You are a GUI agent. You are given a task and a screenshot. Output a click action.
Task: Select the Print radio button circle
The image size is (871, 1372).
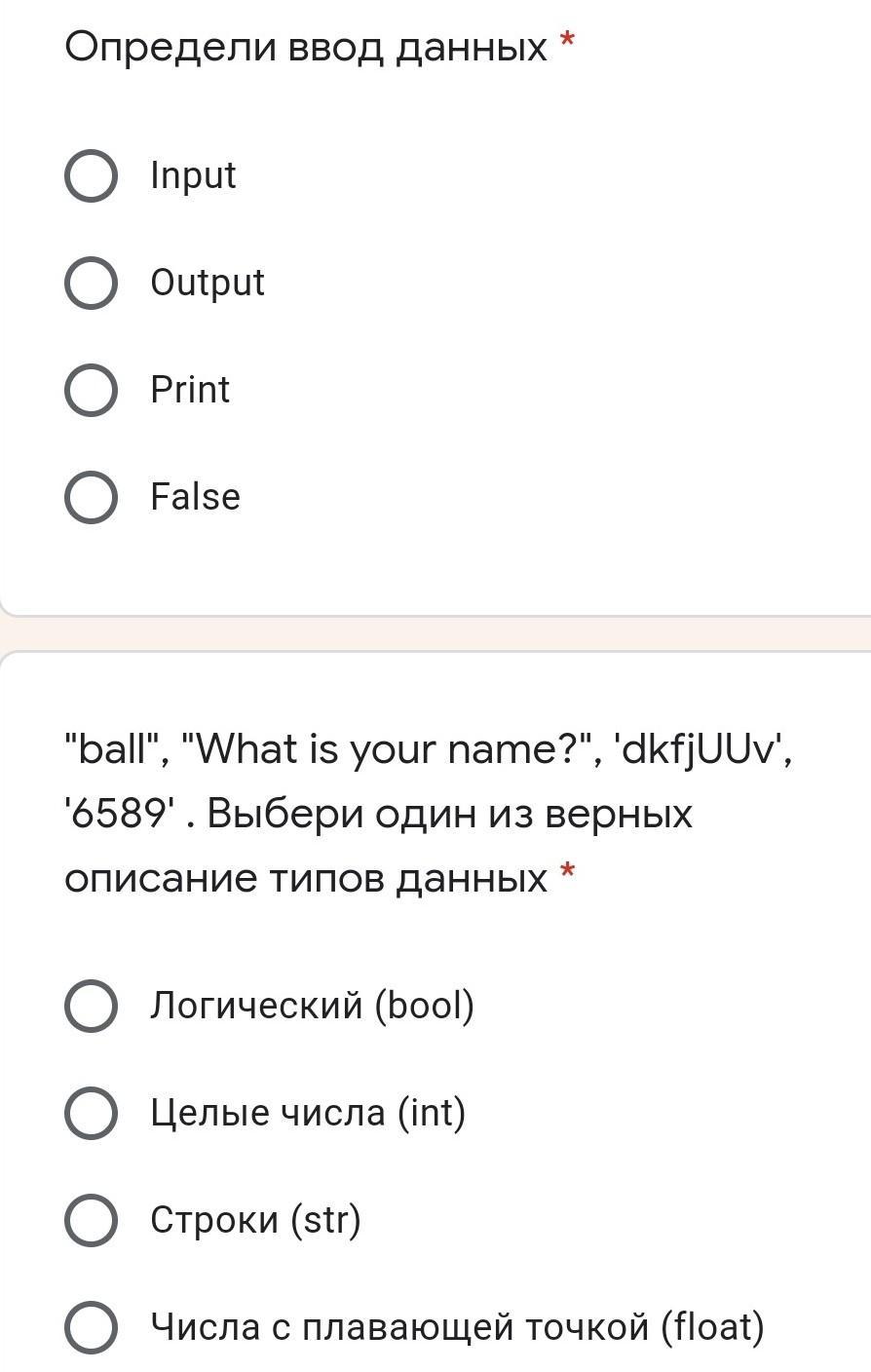click(x=91, y=391)
